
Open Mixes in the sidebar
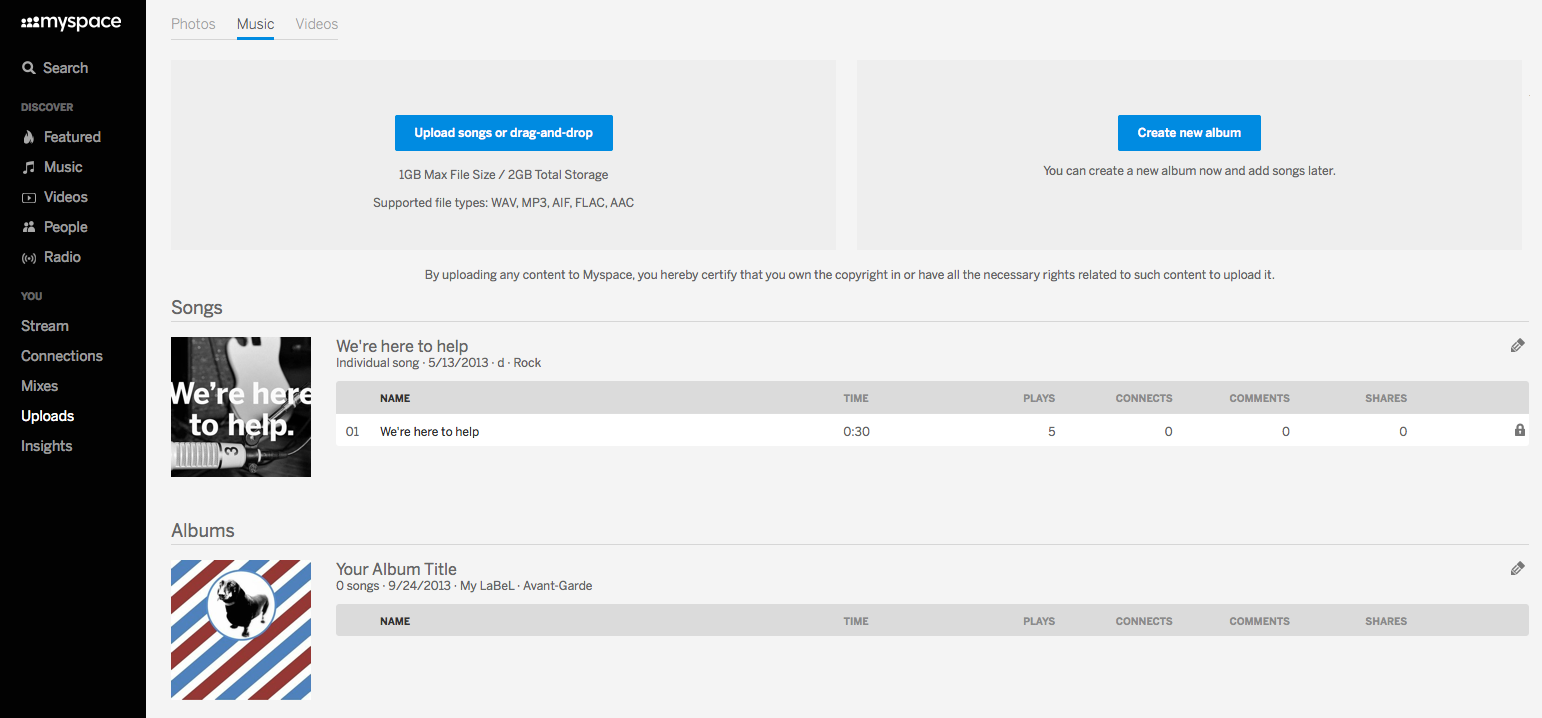tap(40, 386)
